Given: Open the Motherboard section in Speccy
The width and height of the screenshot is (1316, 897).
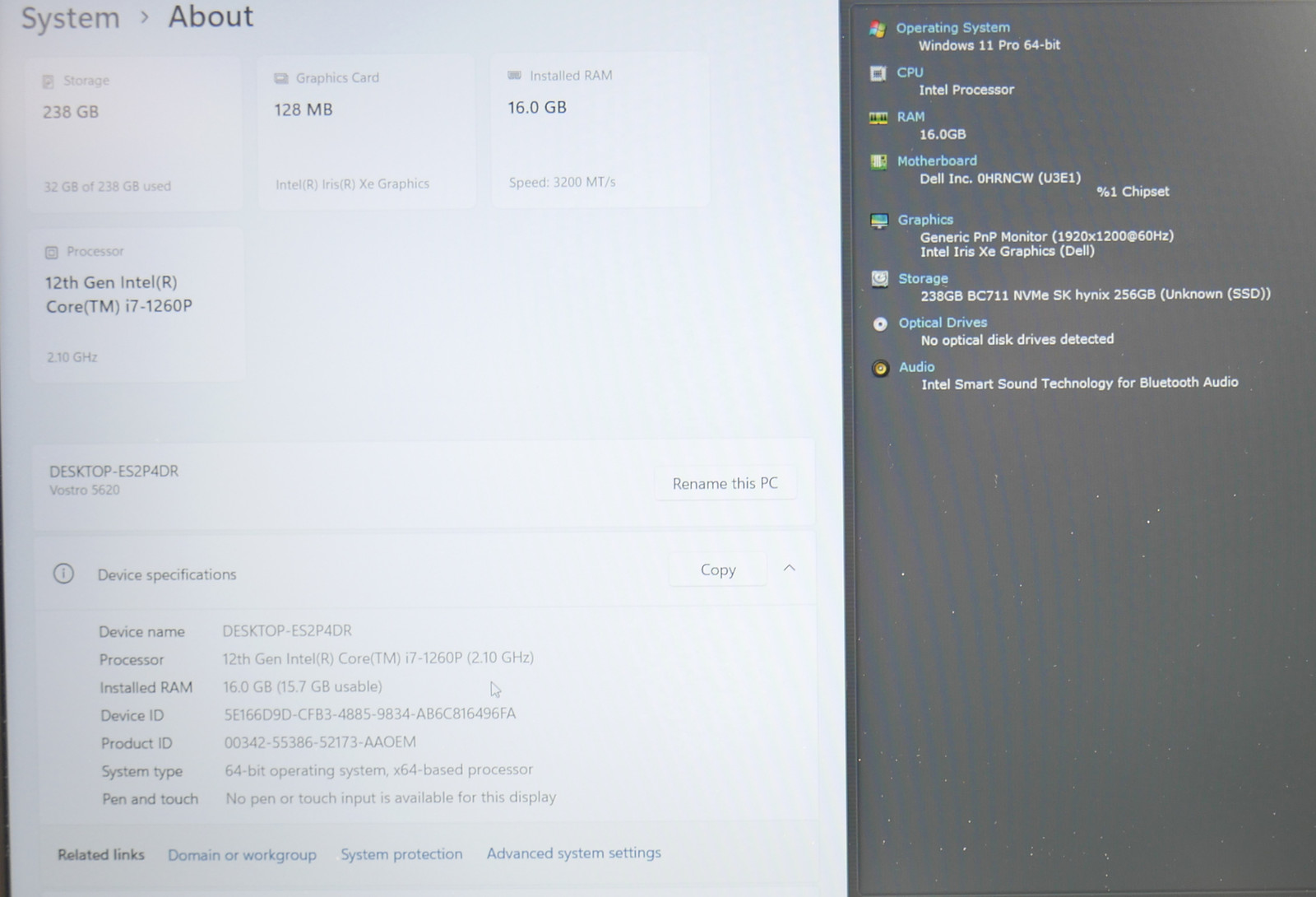Looking at the screenshot, I should point(937,161).
